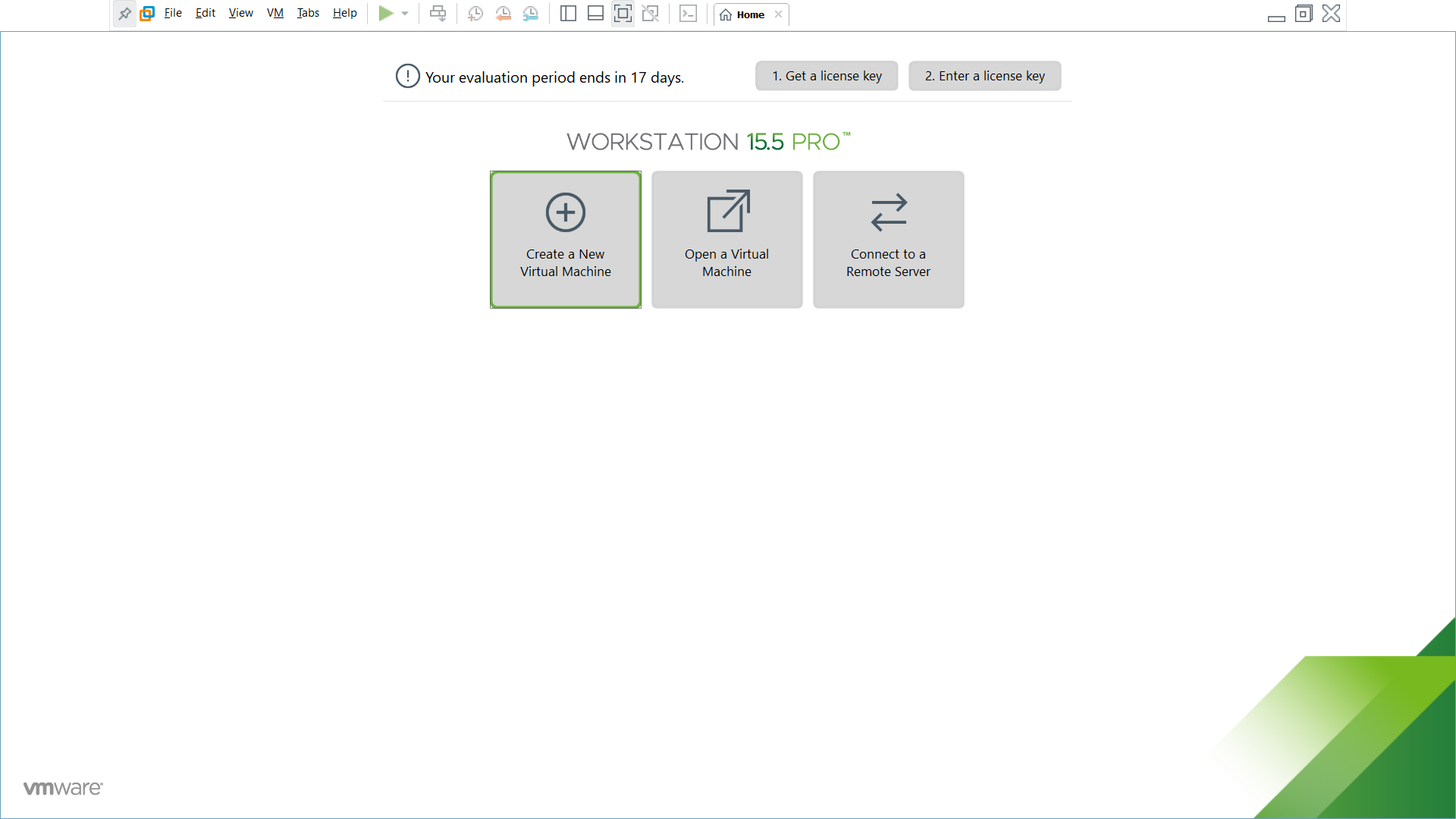Enter full screen mode

coord(623,13)
